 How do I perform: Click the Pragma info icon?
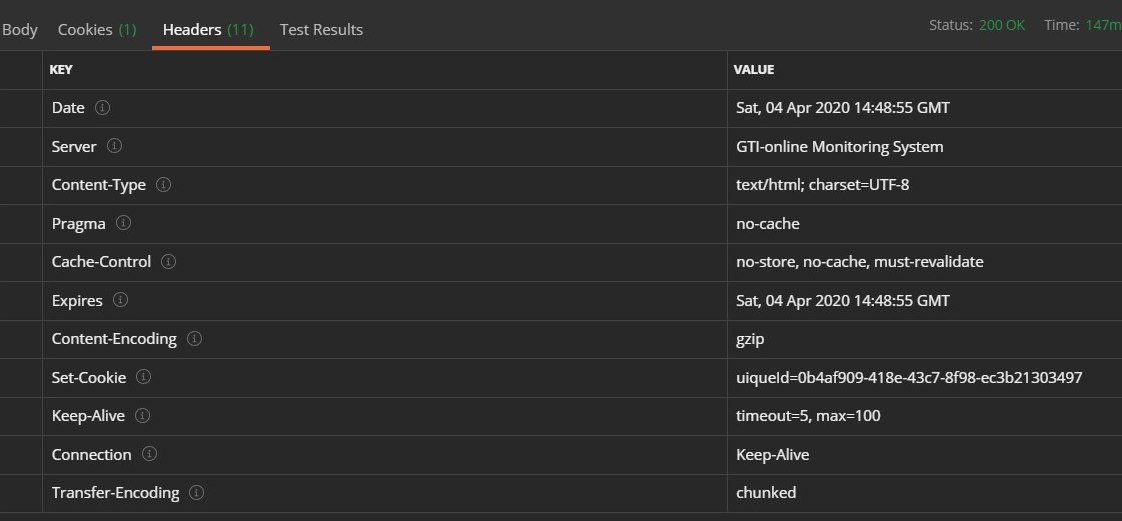click(x=124, y=223)
